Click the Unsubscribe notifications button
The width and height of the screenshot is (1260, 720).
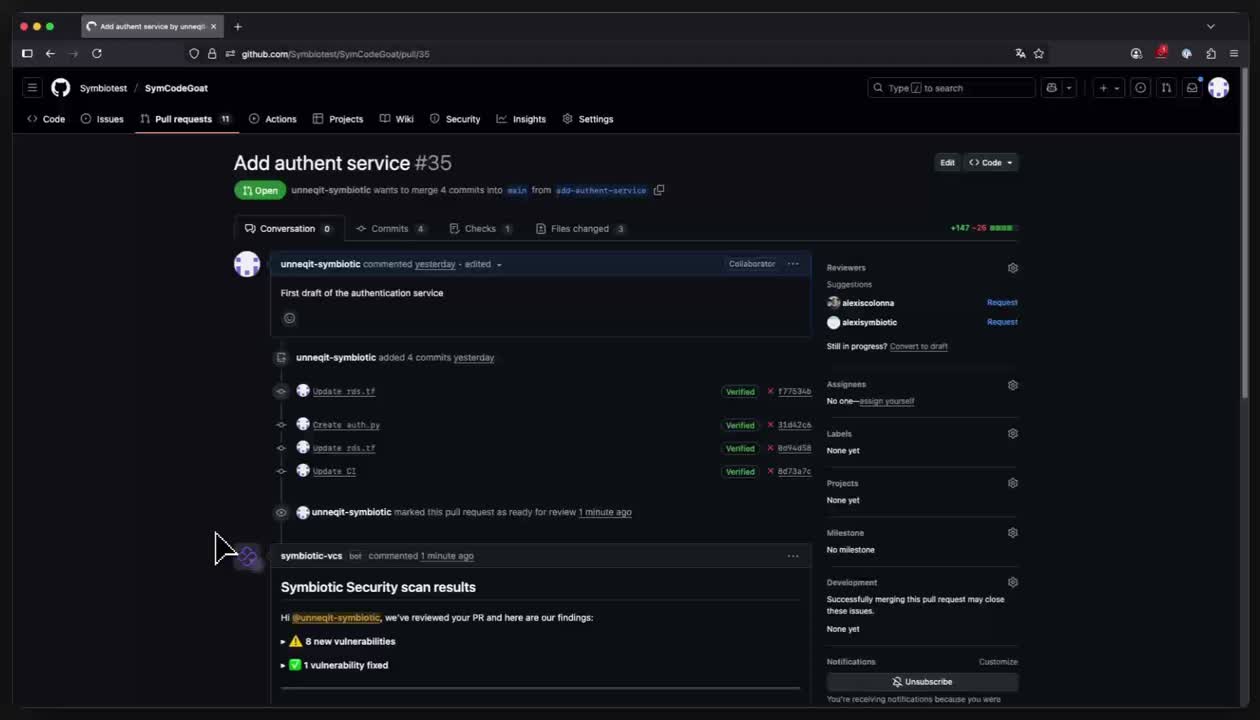click(922, 682)
